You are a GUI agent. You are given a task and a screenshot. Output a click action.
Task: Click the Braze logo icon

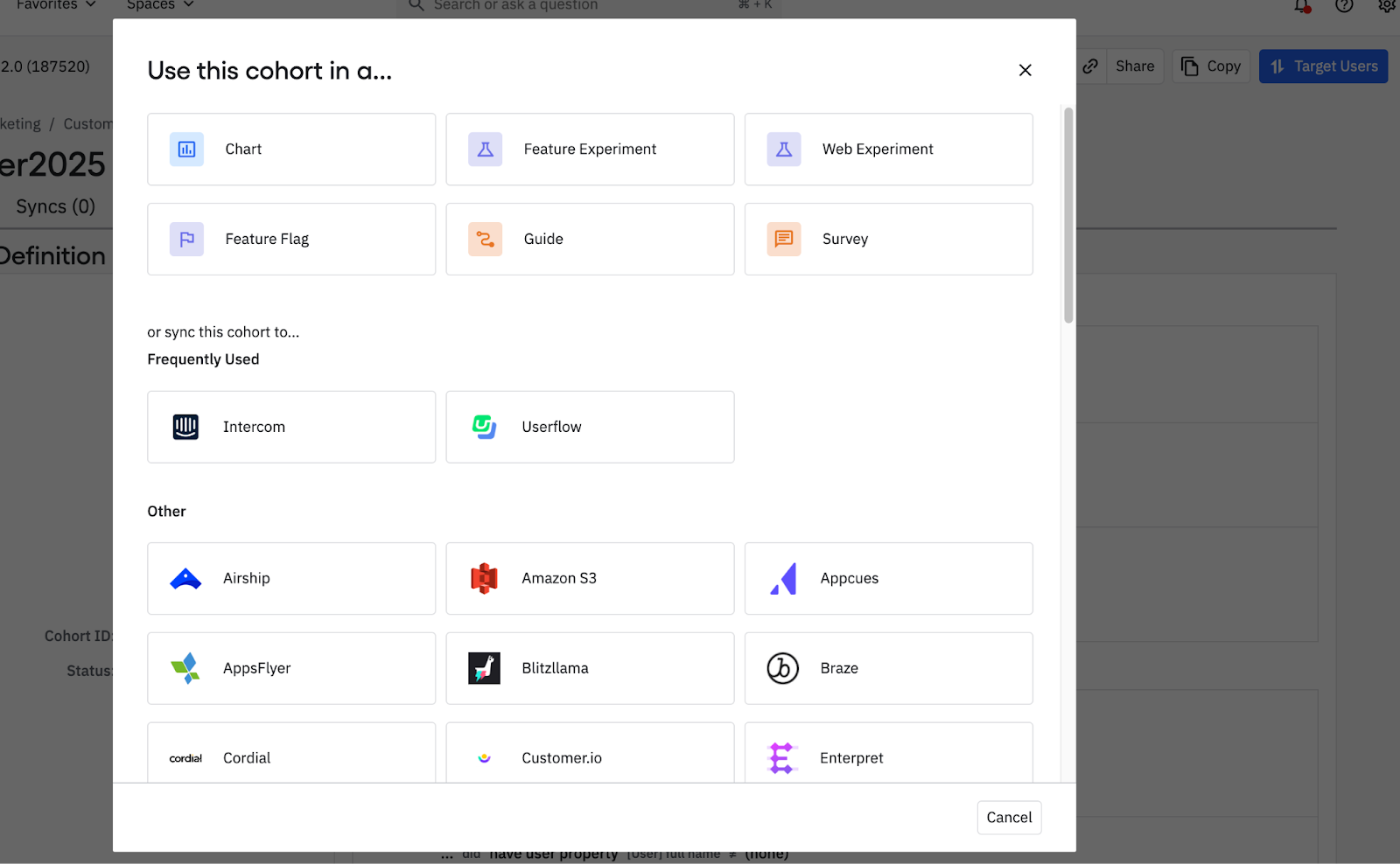[x=783, y=668]
